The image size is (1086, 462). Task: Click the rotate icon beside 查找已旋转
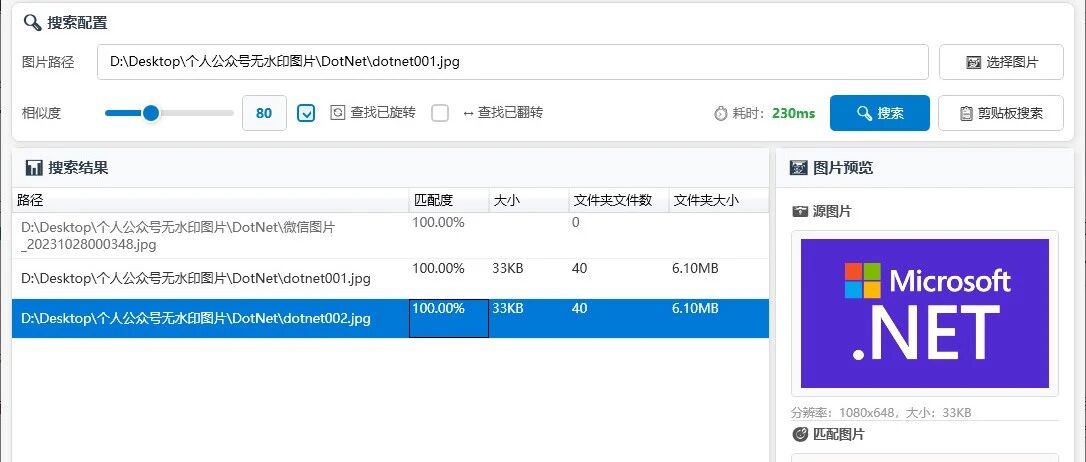[337, 112]
